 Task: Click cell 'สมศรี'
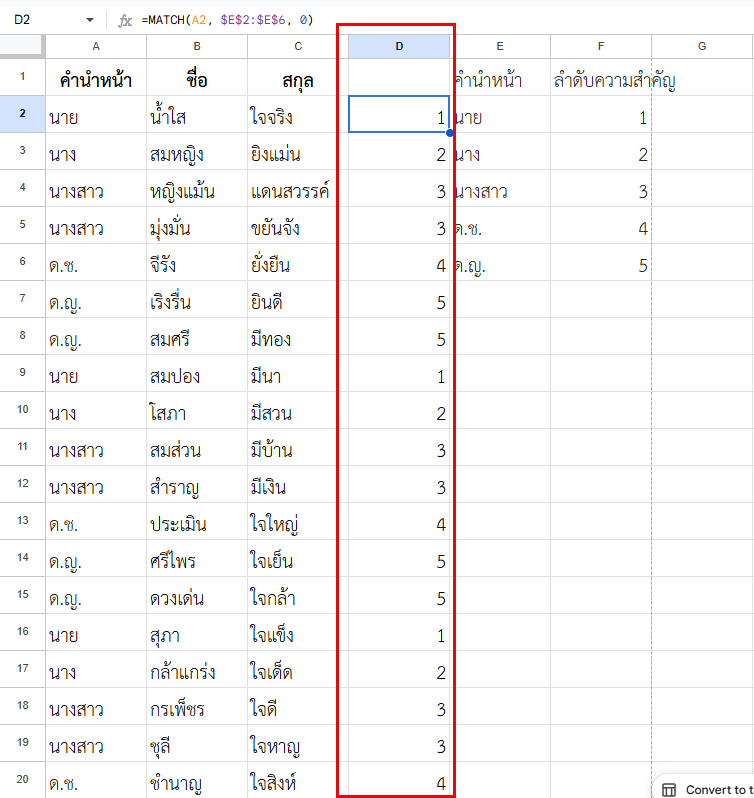[x=197, y=336]
